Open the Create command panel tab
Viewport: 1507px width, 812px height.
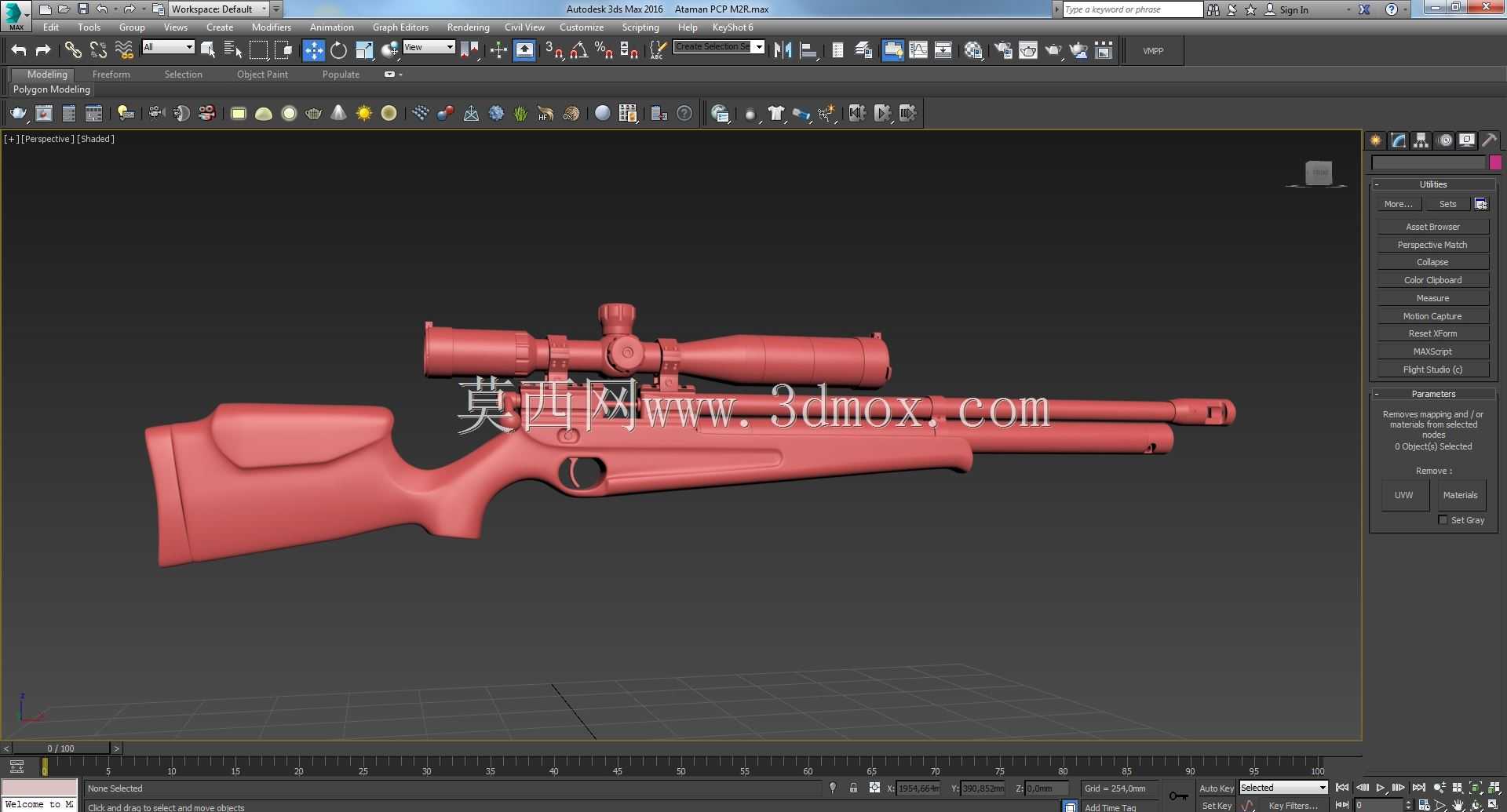pyautogui.click(x=1376, y=140)
